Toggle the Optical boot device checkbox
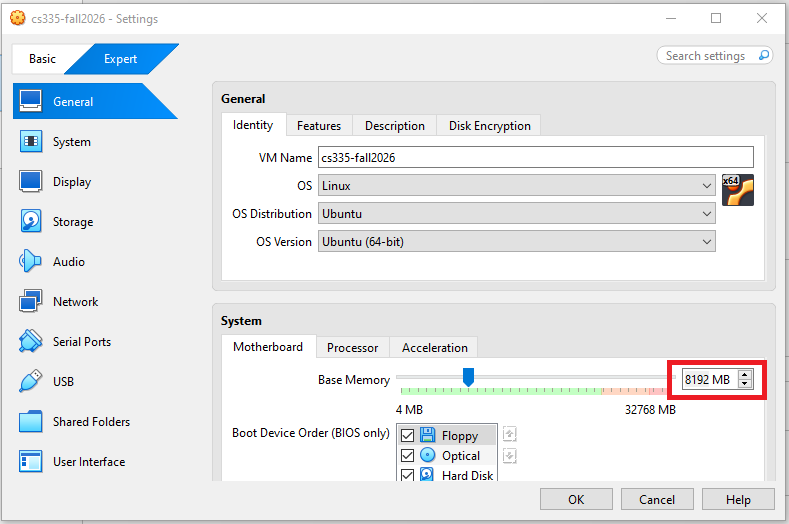 407,456
